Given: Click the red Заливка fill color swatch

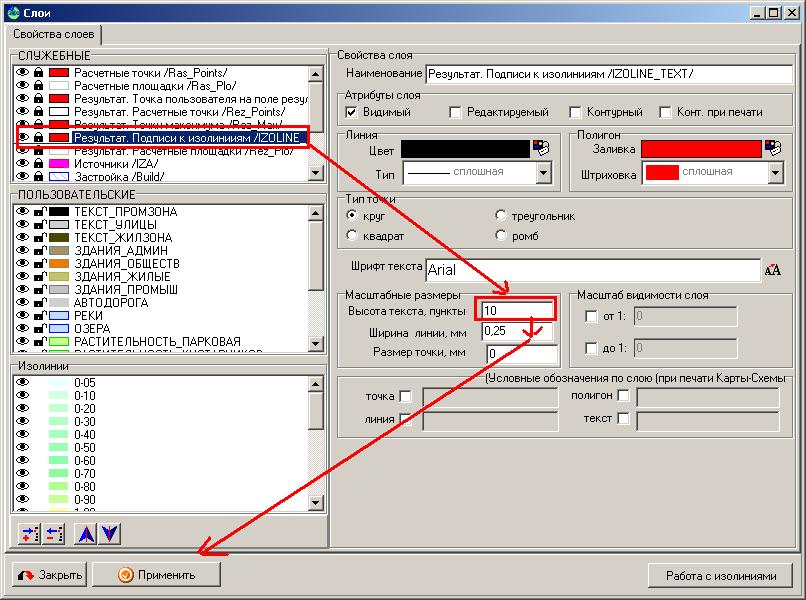Looking at the screenshot, I should coord(700,148).
